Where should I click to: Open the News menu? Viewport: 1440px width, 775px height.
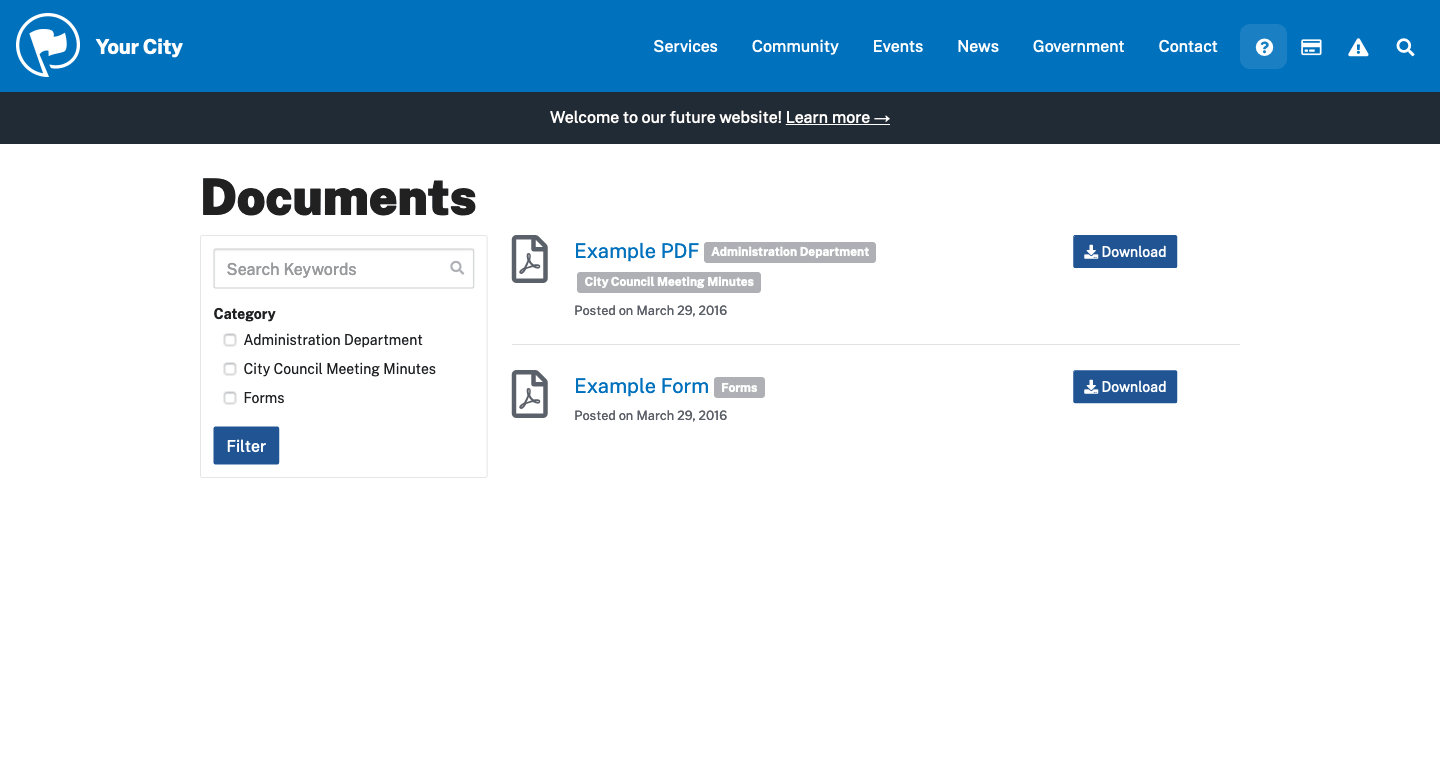tap(978, 46)
